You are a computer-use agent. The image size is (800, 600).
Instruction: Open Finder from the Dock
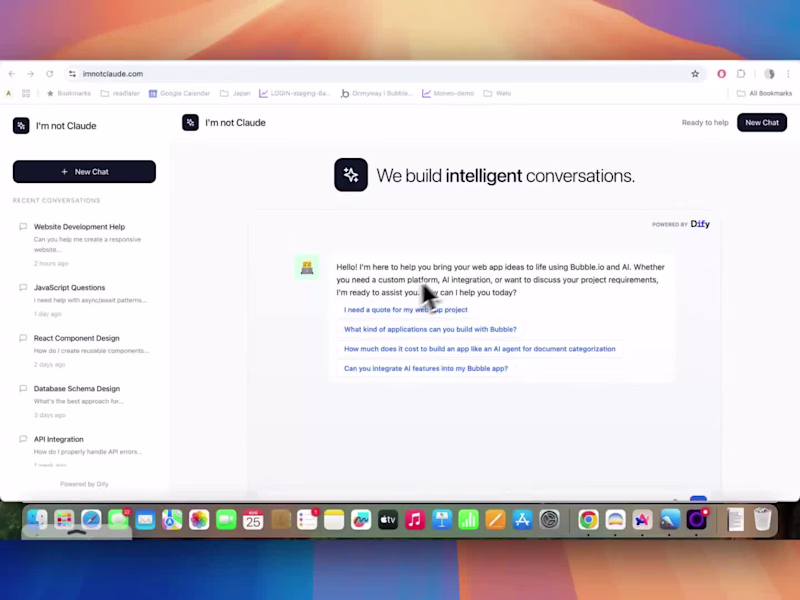click(37, 520)
